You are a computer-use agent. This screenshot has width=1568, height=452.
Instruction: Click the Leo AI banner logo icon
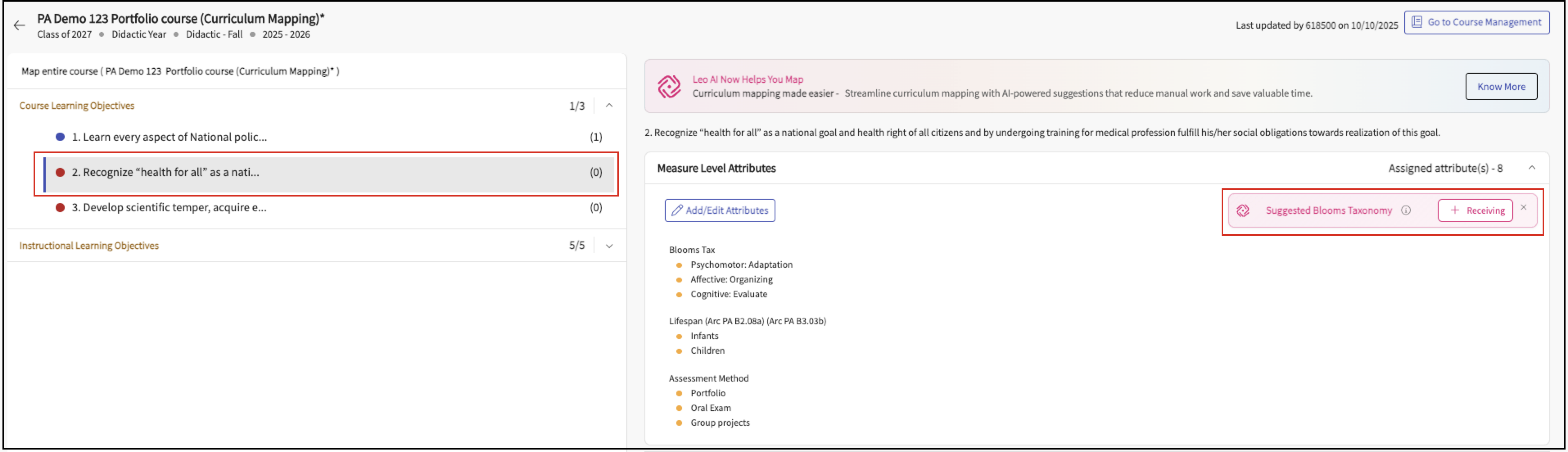point(669,86)
